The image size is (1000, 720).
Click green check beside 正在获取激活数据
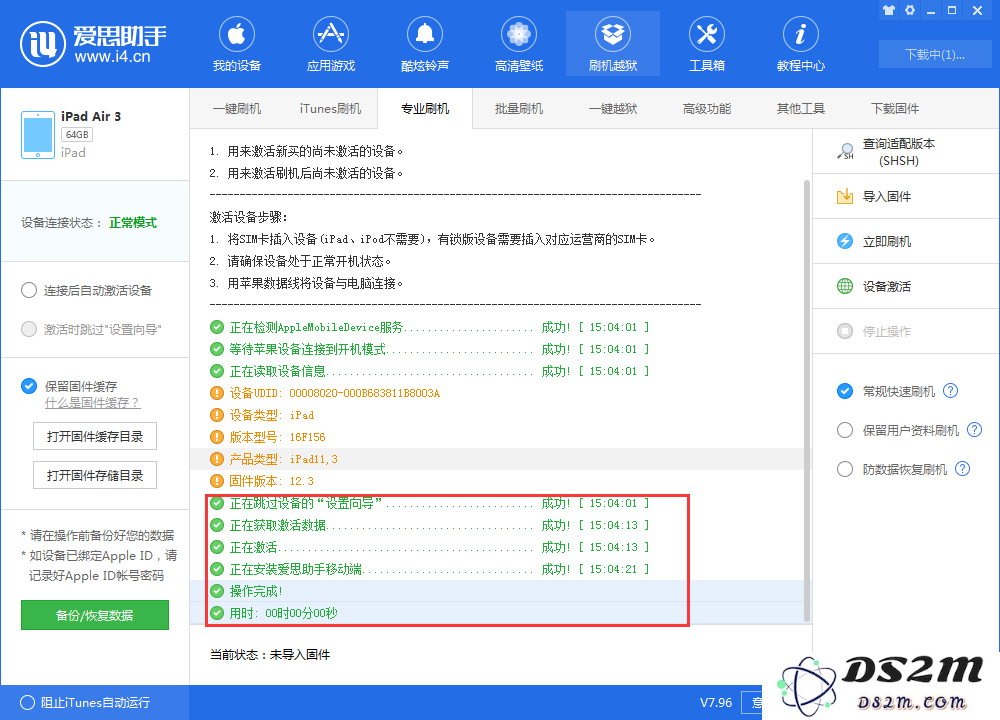217,525
